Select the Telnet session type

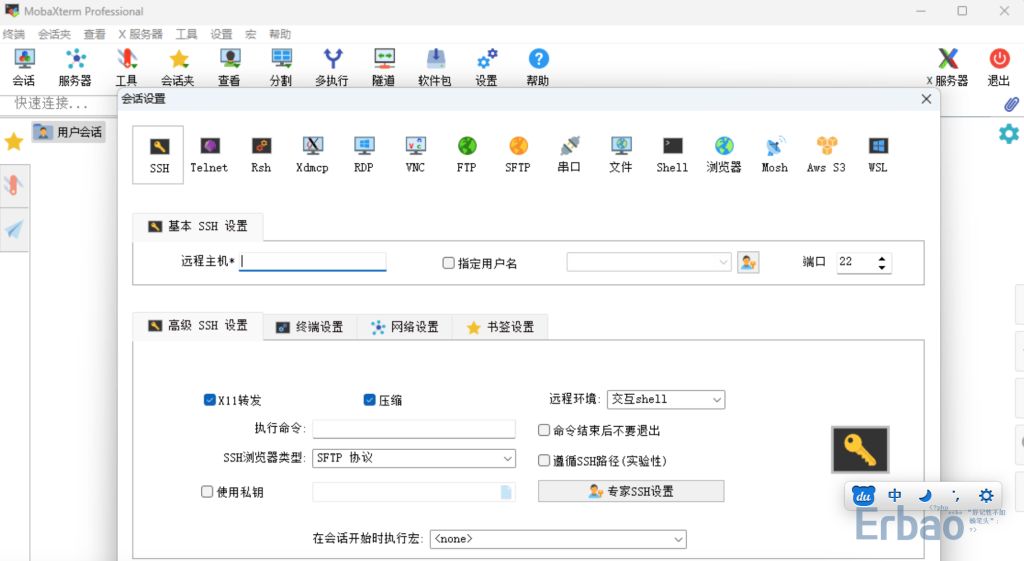click(209, 155)
